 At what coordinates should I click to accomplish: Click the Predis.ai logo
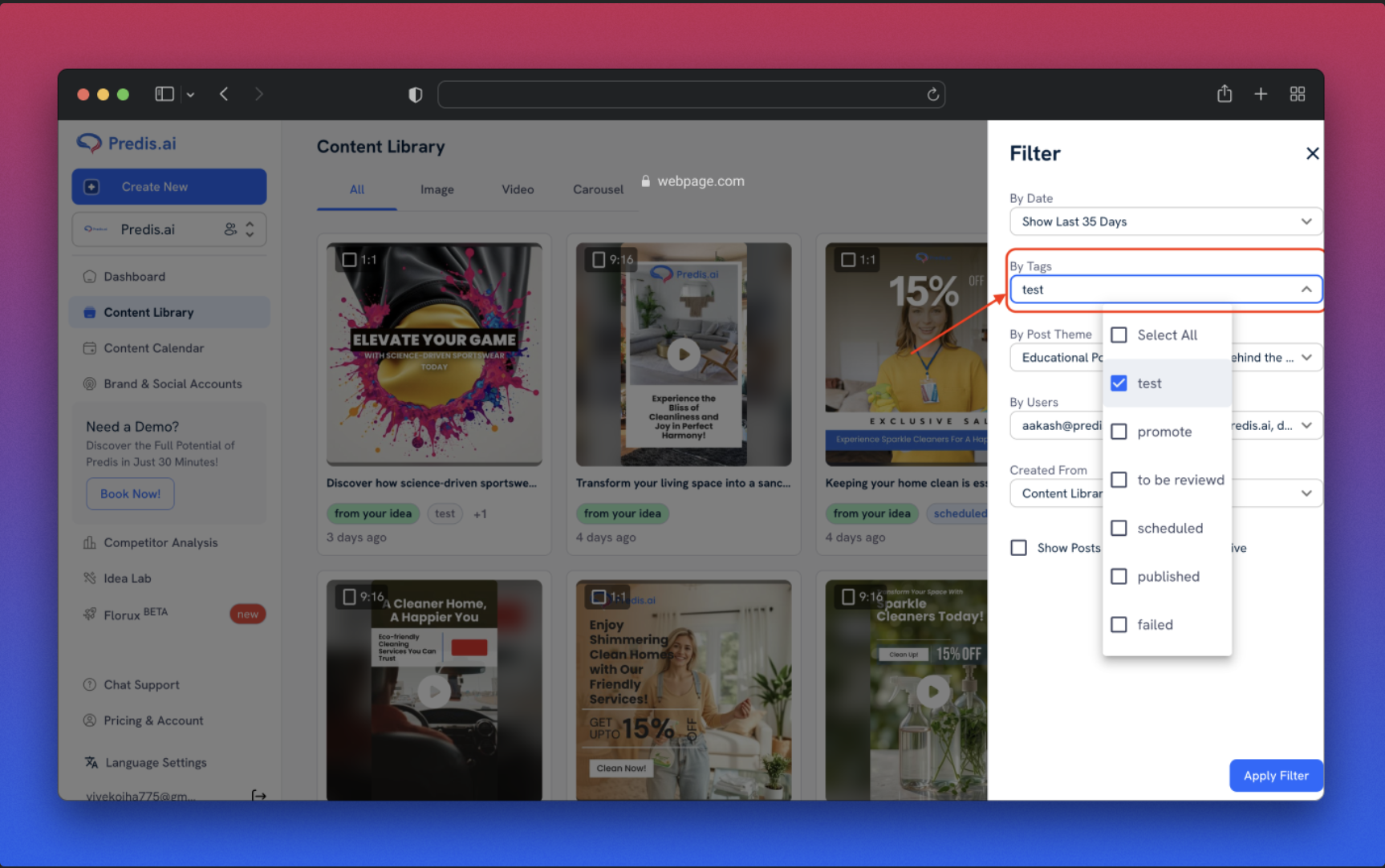coord(126,144)
